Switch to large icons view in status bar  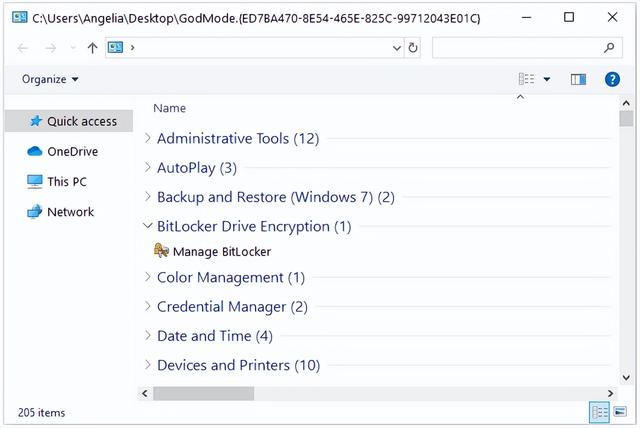[620, 412]
